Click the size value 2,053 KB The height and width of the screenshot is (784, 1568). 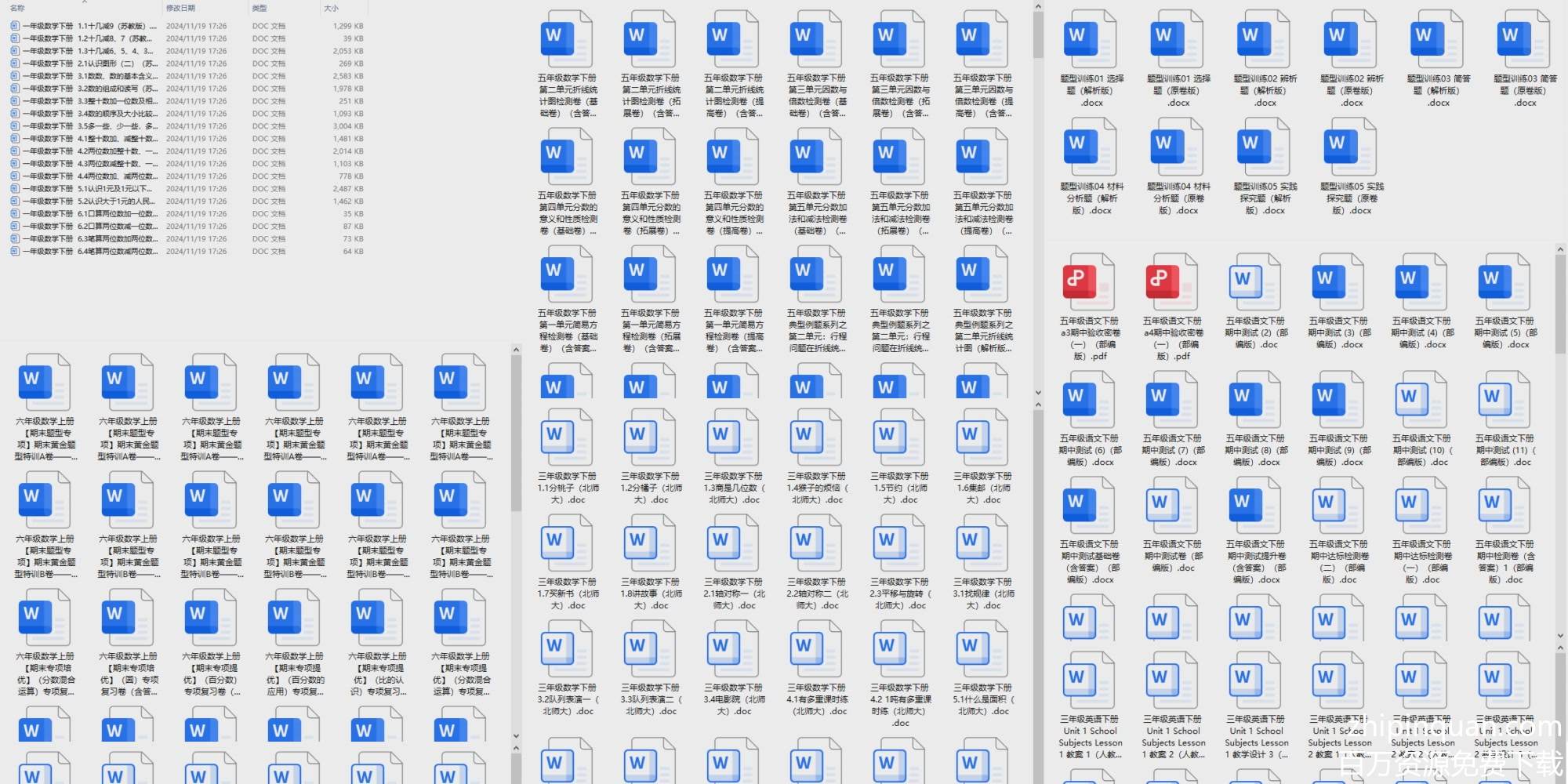(x=348, y=51)
